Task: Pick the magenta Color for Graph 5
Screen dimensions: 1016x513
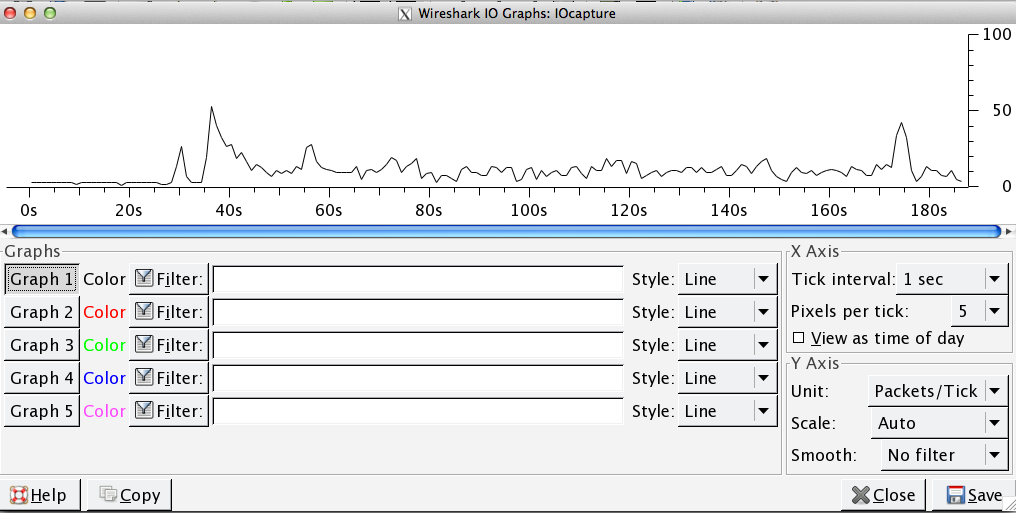Action: tap(104, 411)
